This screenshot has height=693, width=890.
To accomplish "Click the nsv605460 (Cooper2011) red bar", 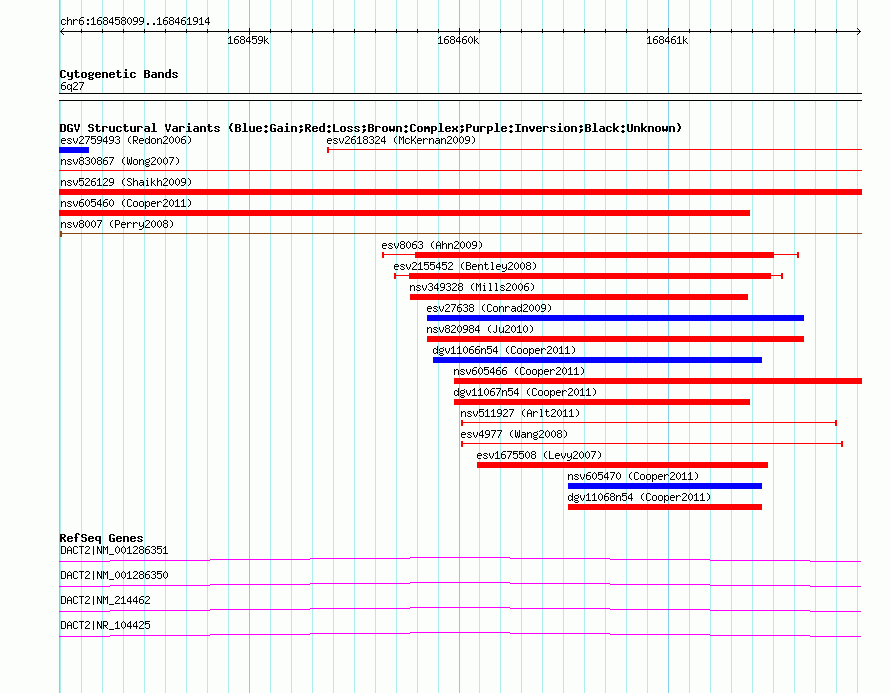I will [x=404, y=213].
